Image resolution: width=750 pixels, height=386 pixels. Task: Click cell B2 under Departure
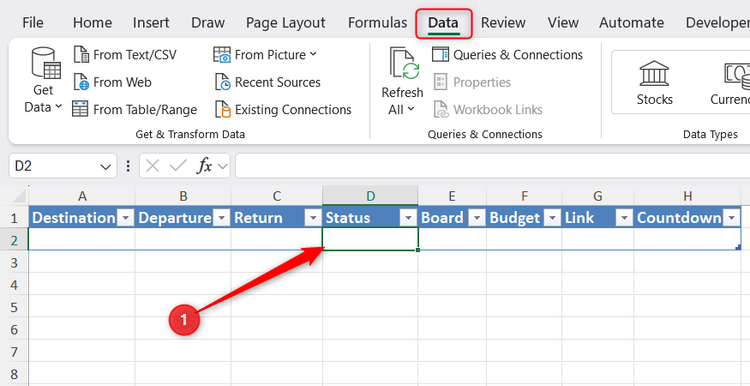pos(183,239)
